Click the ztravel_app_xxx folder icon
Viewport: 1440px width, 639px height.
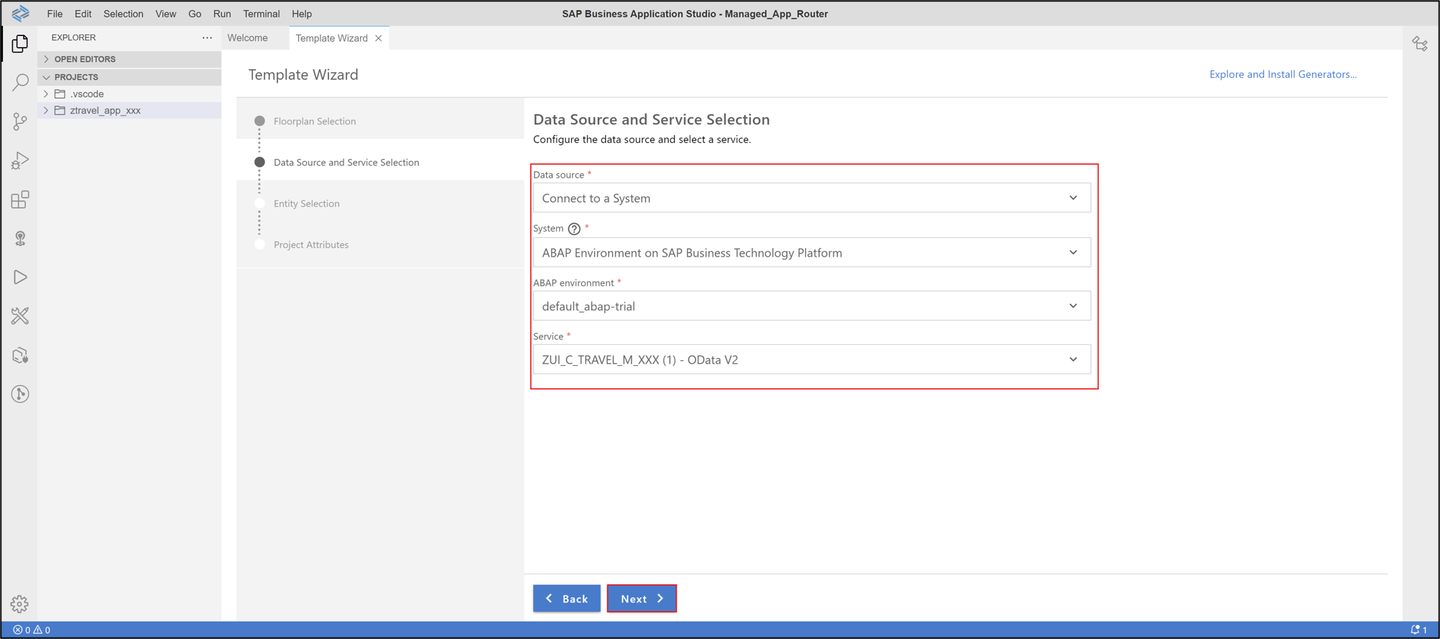pos(60,110)
